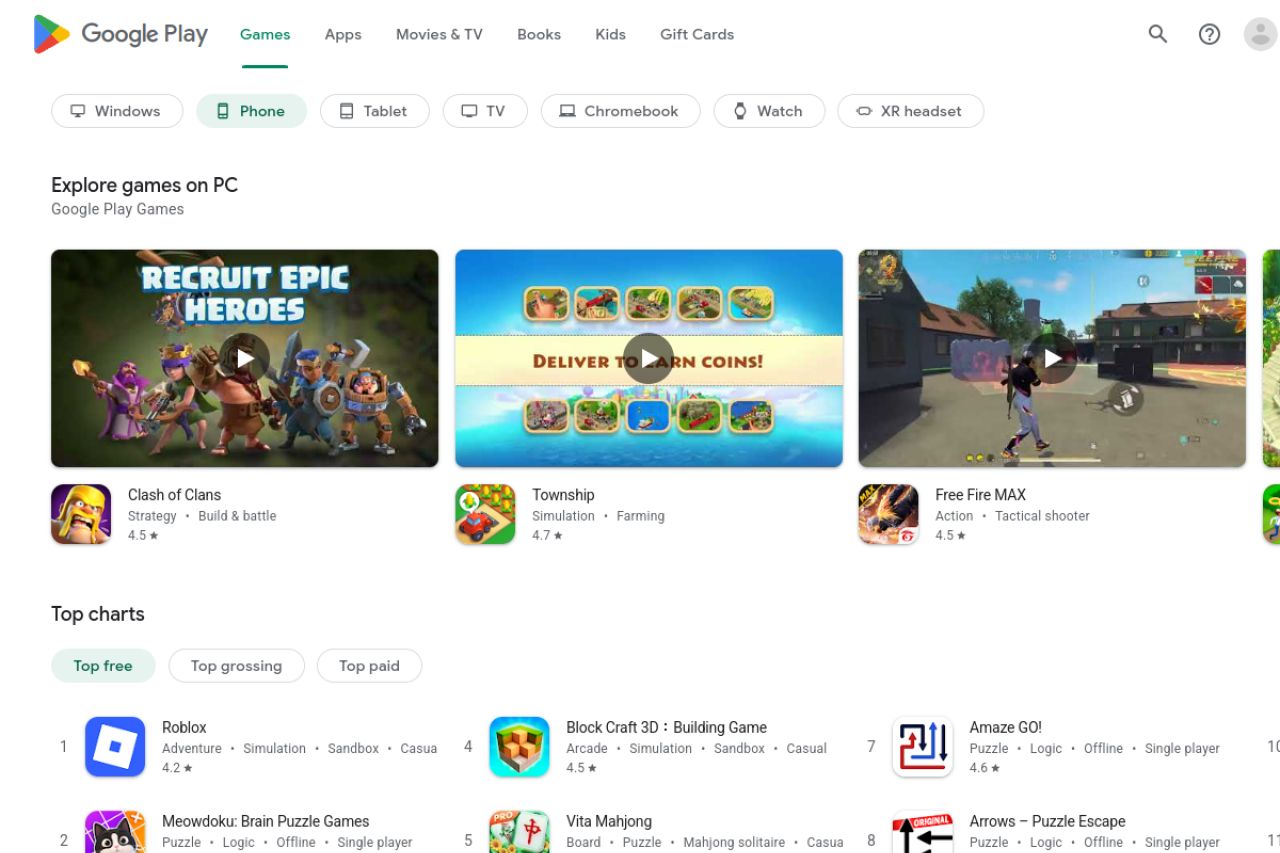
Task: Open the Township app icon
Action: click(485, 514)
